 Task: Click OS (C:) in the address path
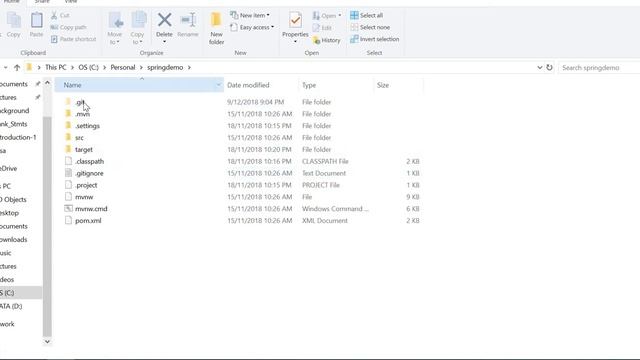coord(89,67)
